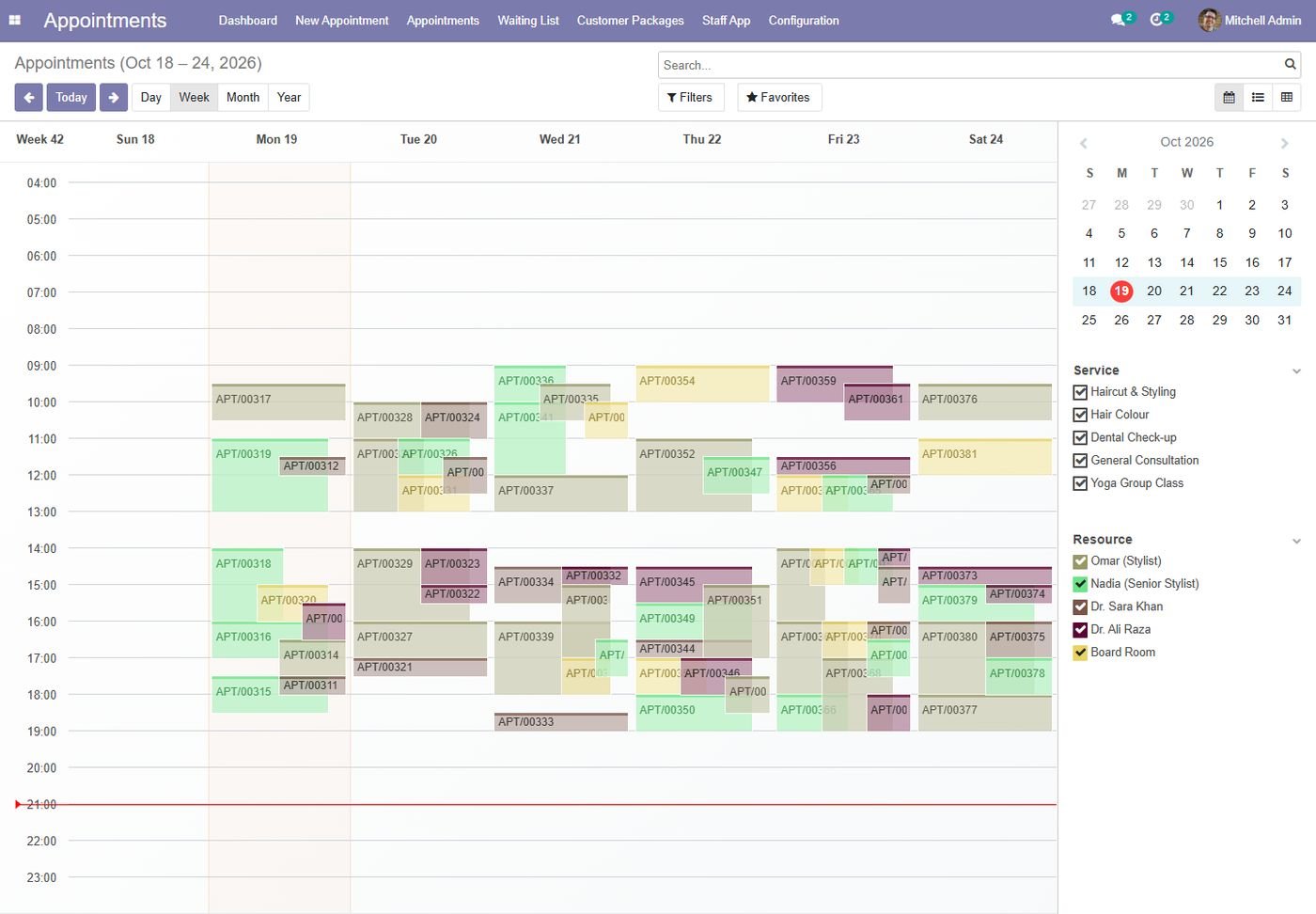This screenshot has height=914, width=1316.
Task: Click the search magnifier icon
Action: coord(1291,65)
